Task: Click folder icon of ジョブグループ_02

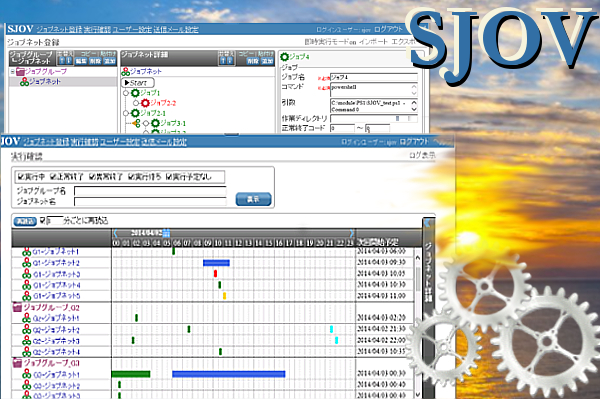Action: (x=17, y=307)
